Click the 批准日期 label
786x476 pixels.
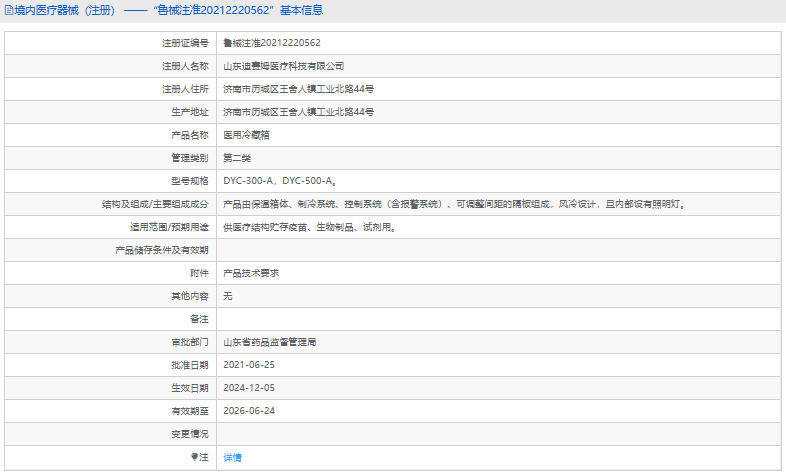pos(189,365)
